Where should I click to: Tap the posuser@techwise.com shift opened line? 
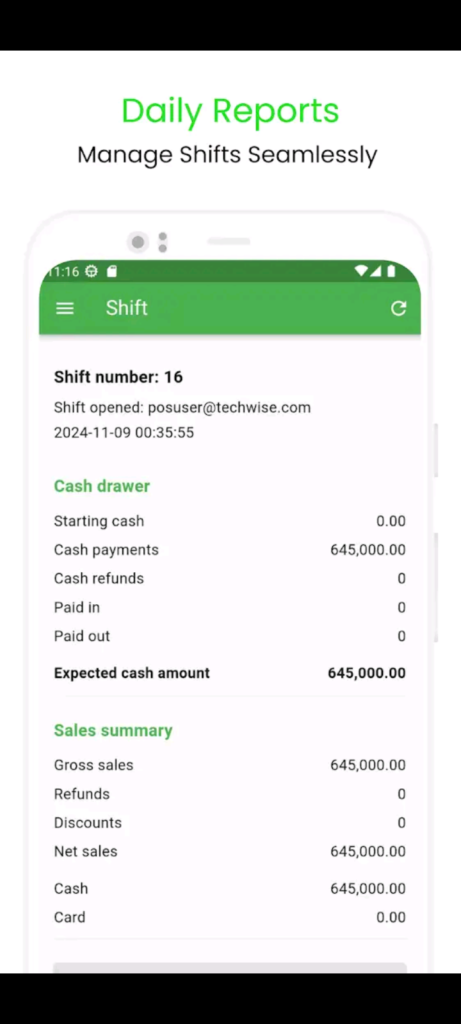pyautogui.click(x=182, y=408)
